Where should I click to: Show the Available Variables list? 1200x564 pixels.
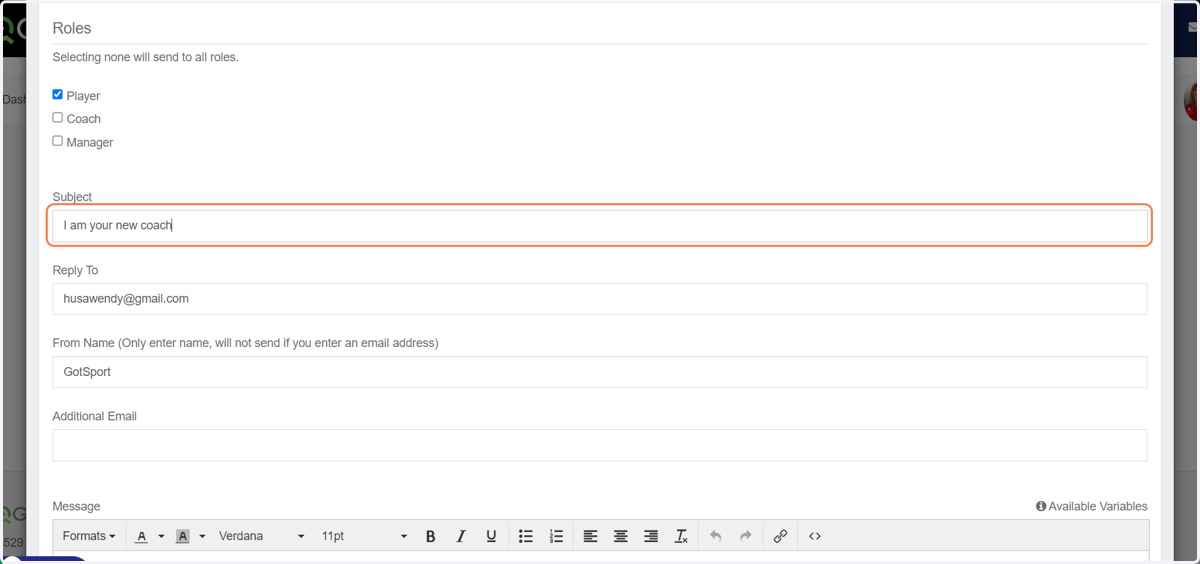[x=1092, y=506]
